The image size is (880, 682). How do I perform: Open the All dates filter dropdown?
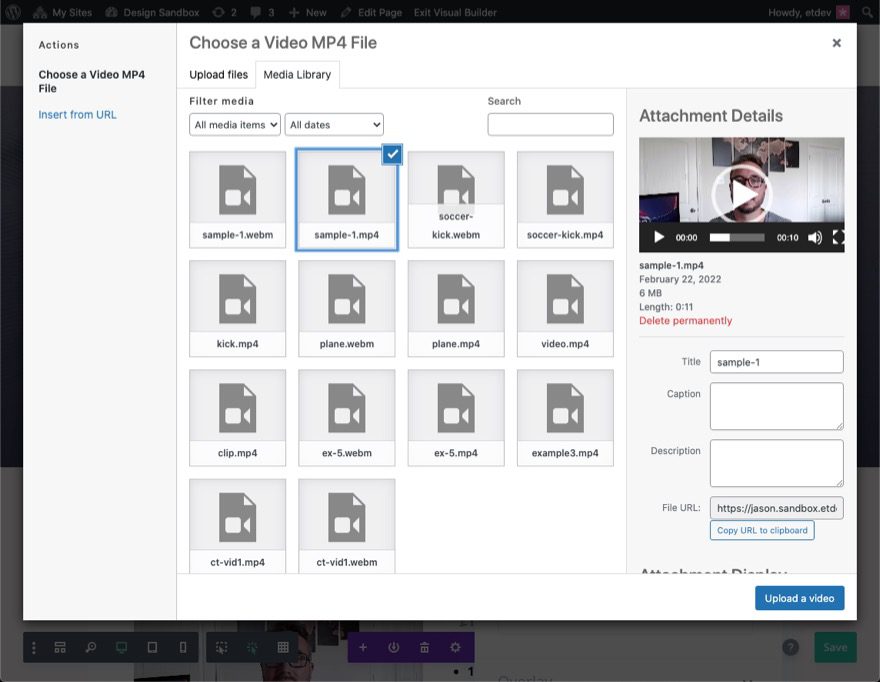(334, 123)
